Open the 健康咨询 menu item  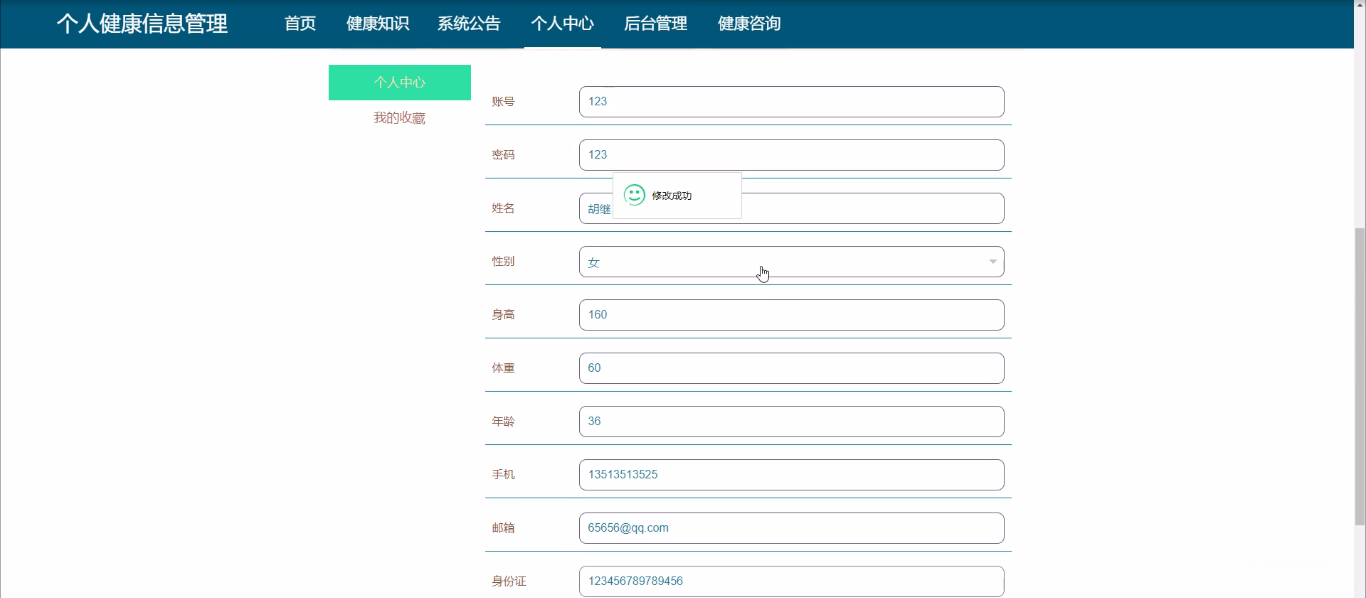pos(749,24)
